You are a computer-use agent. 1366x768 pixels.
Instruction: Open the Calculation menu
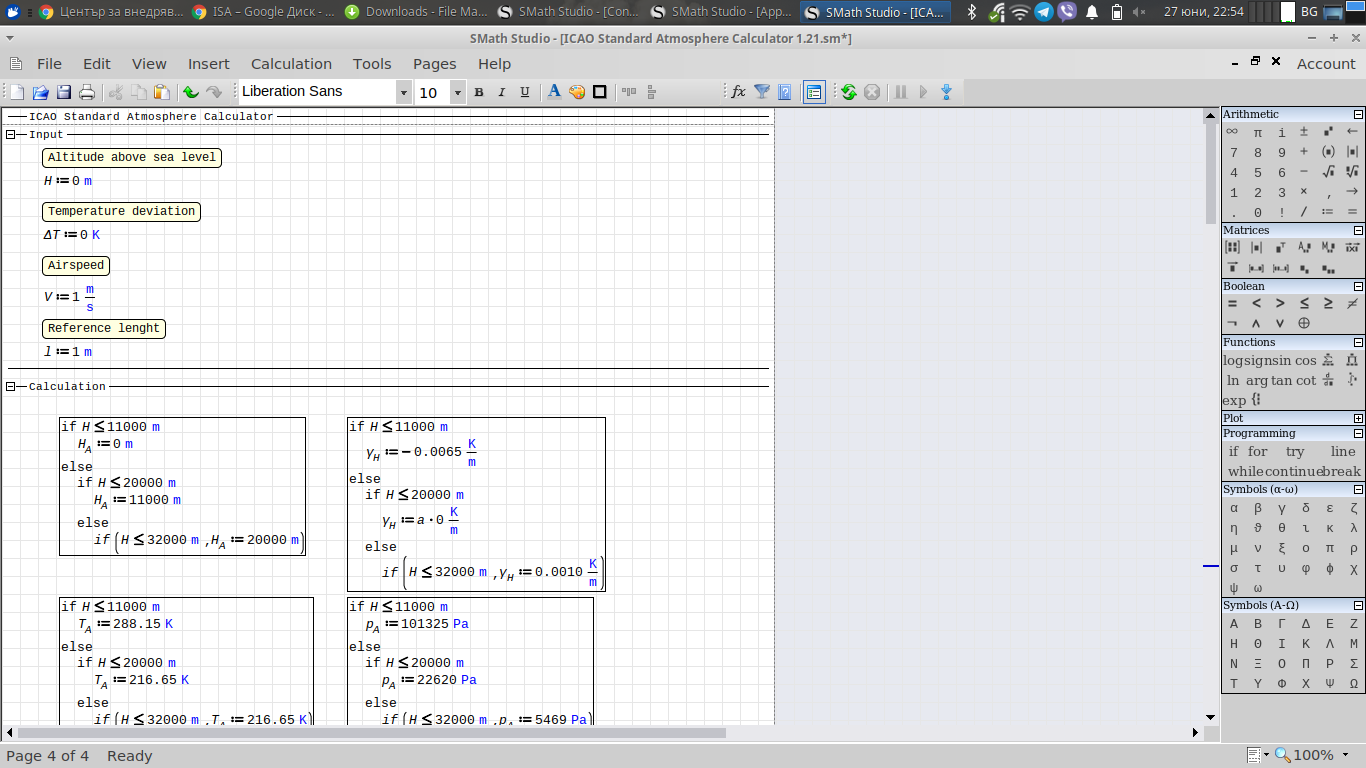(291, 64)
